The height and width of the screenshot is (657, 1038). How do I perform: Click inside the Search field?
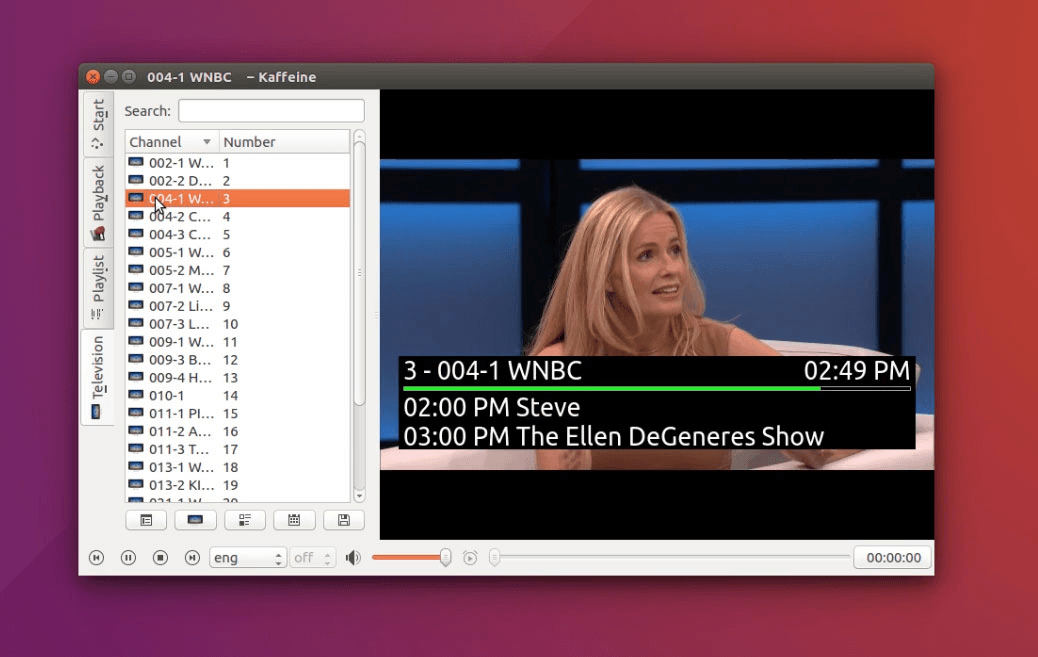click(x=270, y=110)
